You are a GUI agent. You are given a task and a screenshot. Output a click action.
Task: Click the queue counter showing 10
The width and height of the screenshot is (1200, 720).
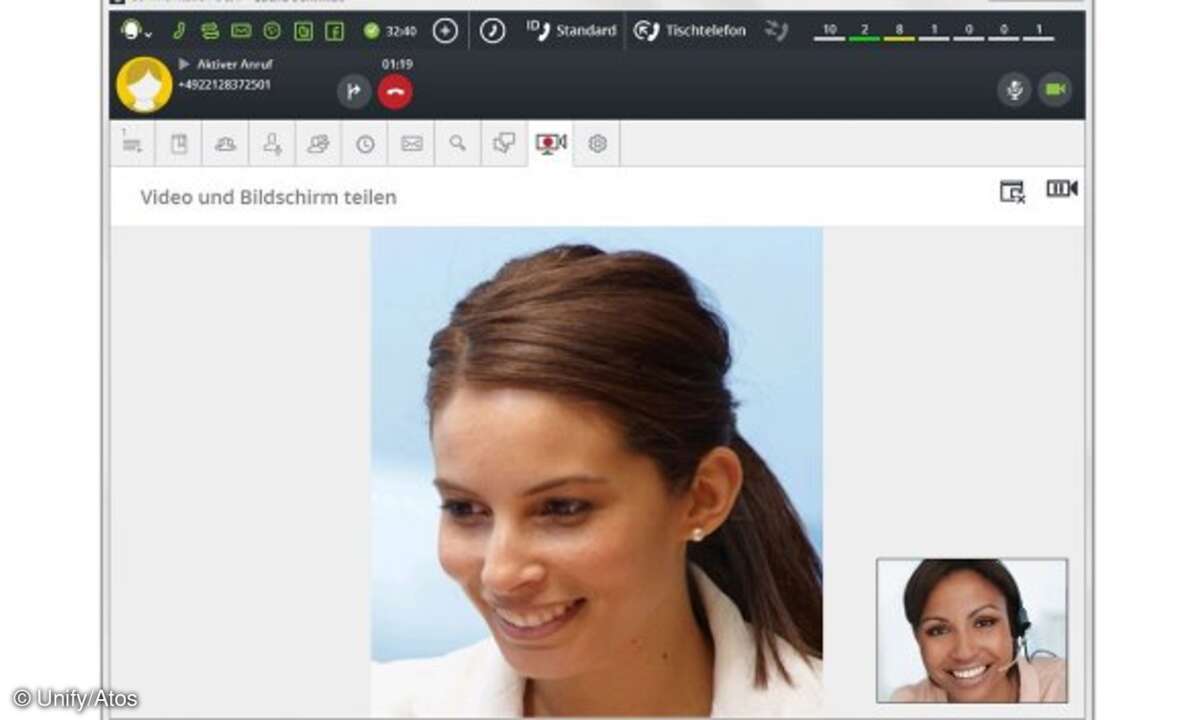tap(829, 31)
